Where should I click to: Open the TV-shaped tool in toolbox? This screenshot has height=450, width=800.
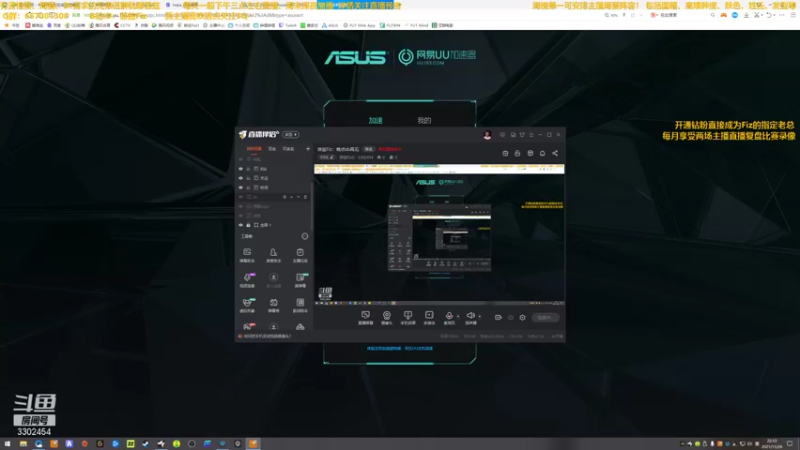point(273,305)
